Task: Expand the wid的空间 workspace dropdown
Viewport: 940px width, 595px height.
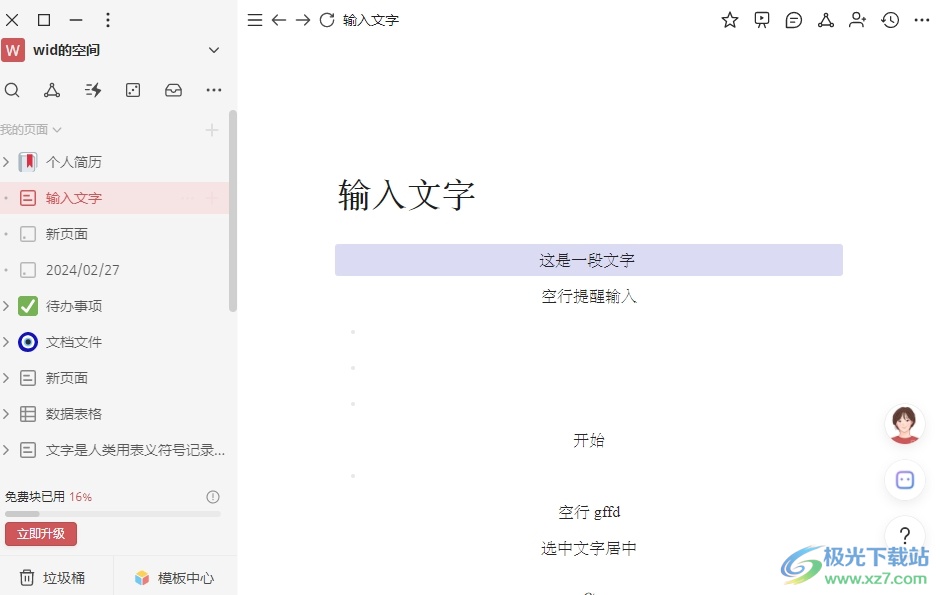Action: [214, 50]
